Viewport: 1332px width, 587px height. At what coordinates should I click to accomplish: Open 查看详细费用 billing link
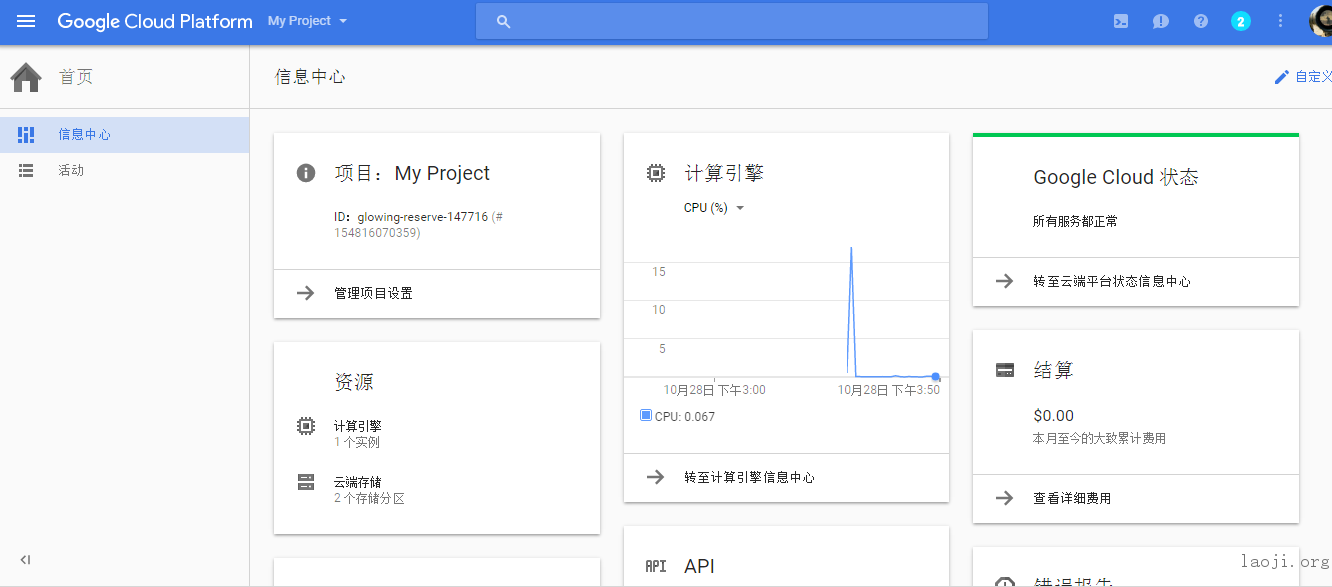tap(1072, 497)
